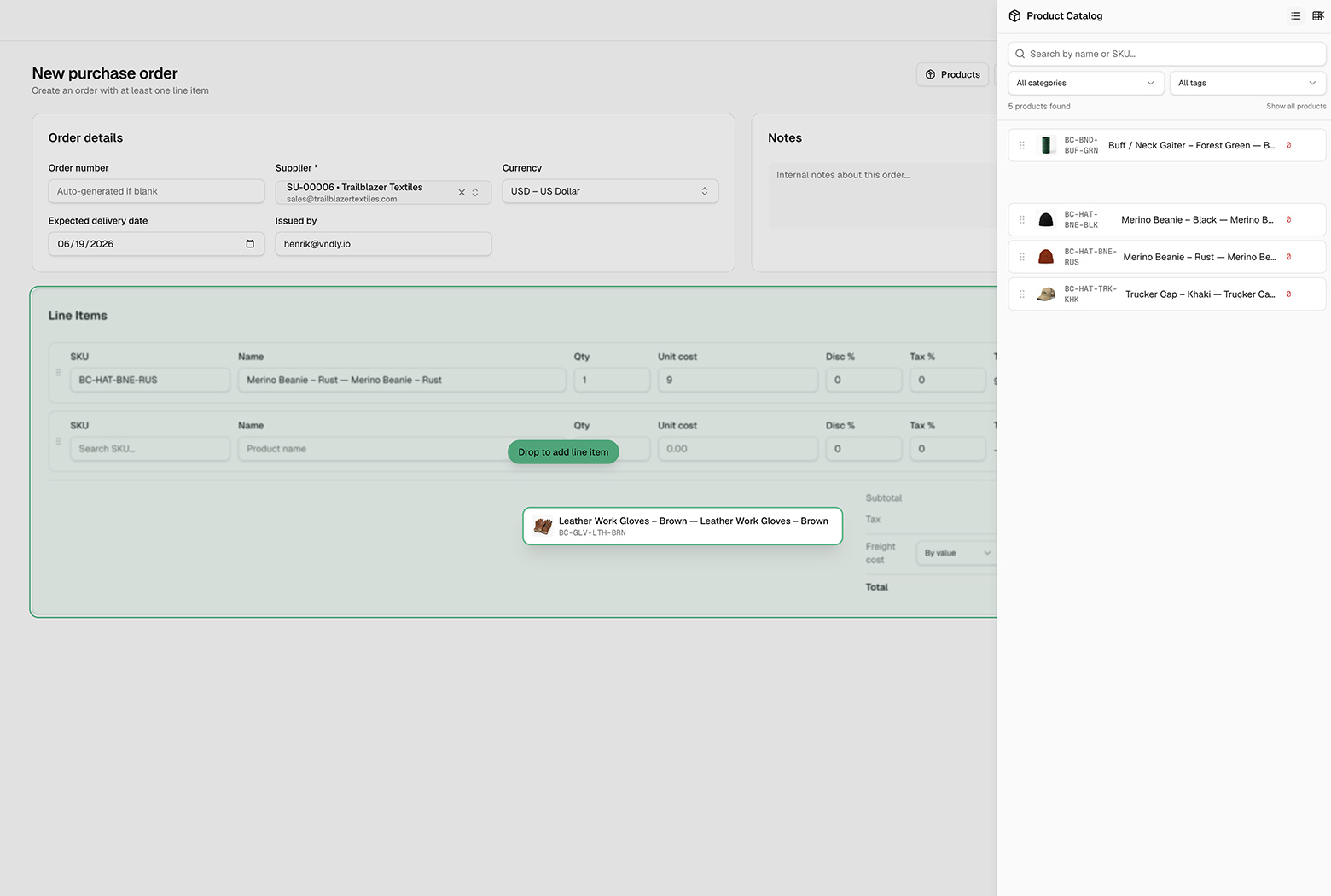Select the Merino Beanie – Rust product name in catalog

(1200, 257)
